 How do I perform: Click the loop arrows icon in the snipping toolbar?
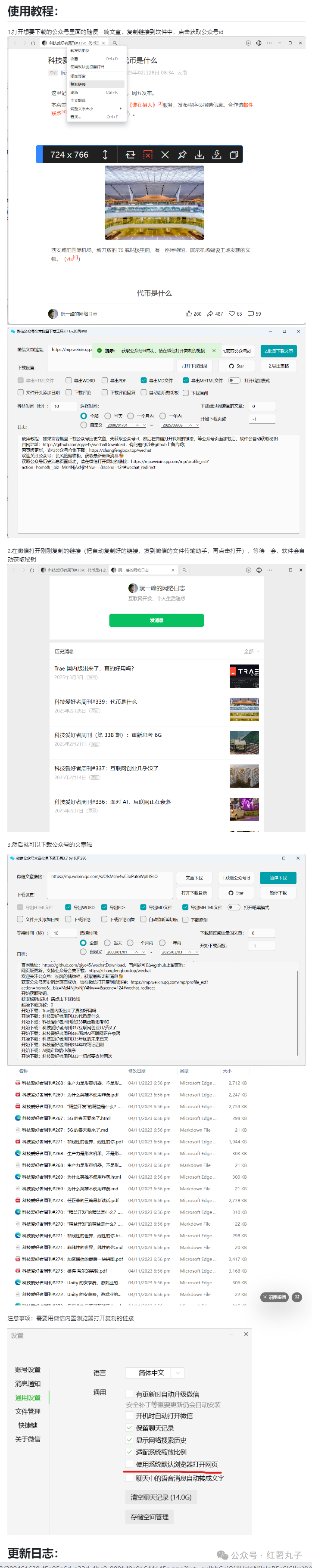click(131, 155)
